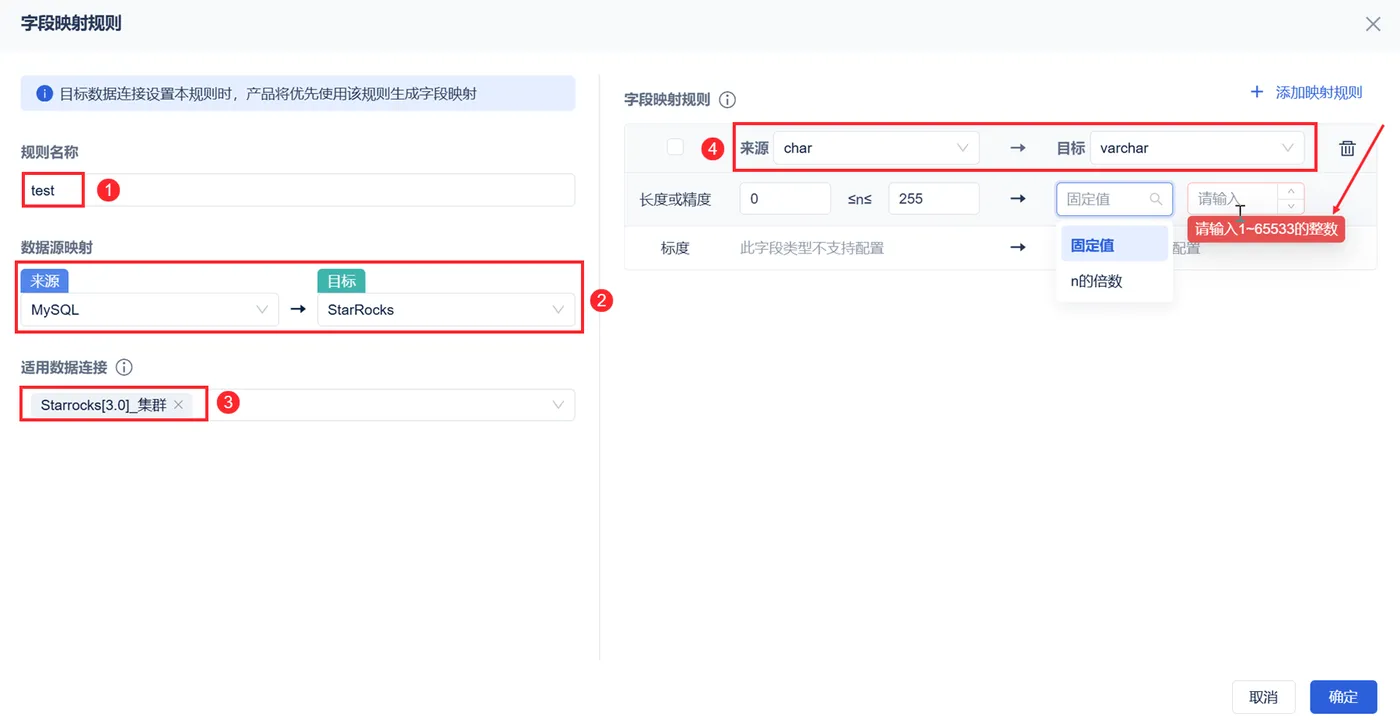The height and width of the screenshot is (720, 1400).
Task: Decrease the fixed value with down stepper
Action: click(x=1291, y=206)
